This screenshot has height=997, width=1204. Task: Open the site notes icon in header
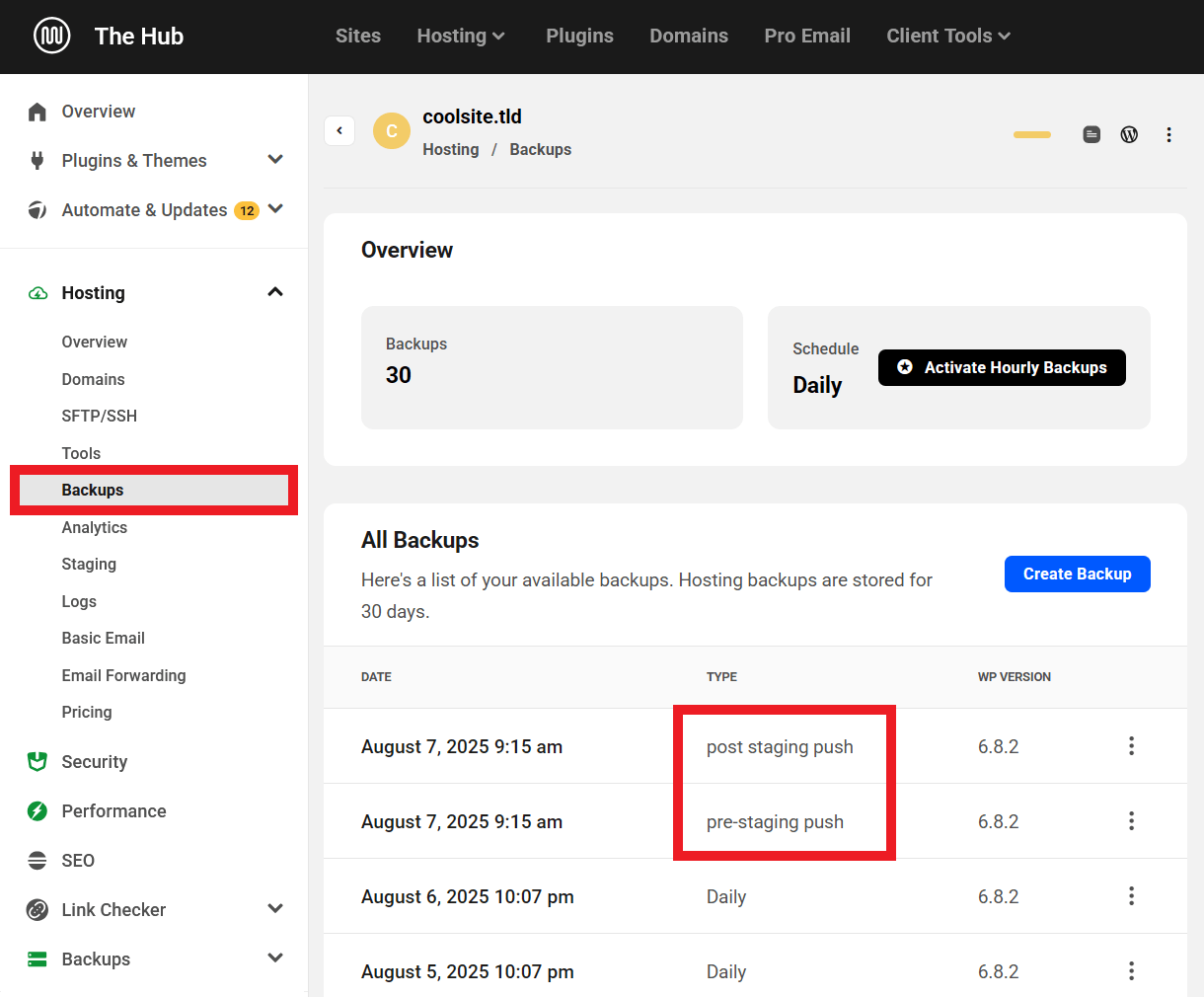(x=1091, y=134)
